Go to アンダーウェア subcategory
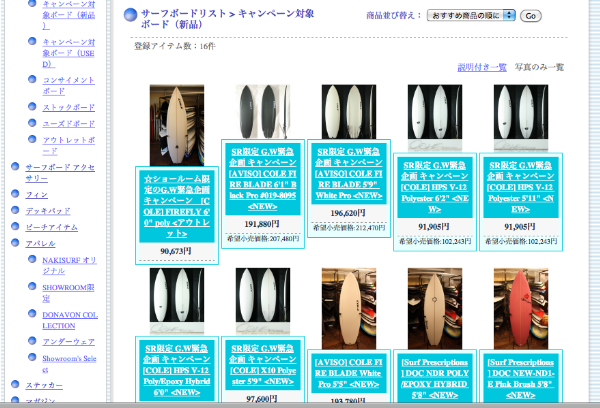The width and height of the screenshot is (600, 408). point(68,341)
